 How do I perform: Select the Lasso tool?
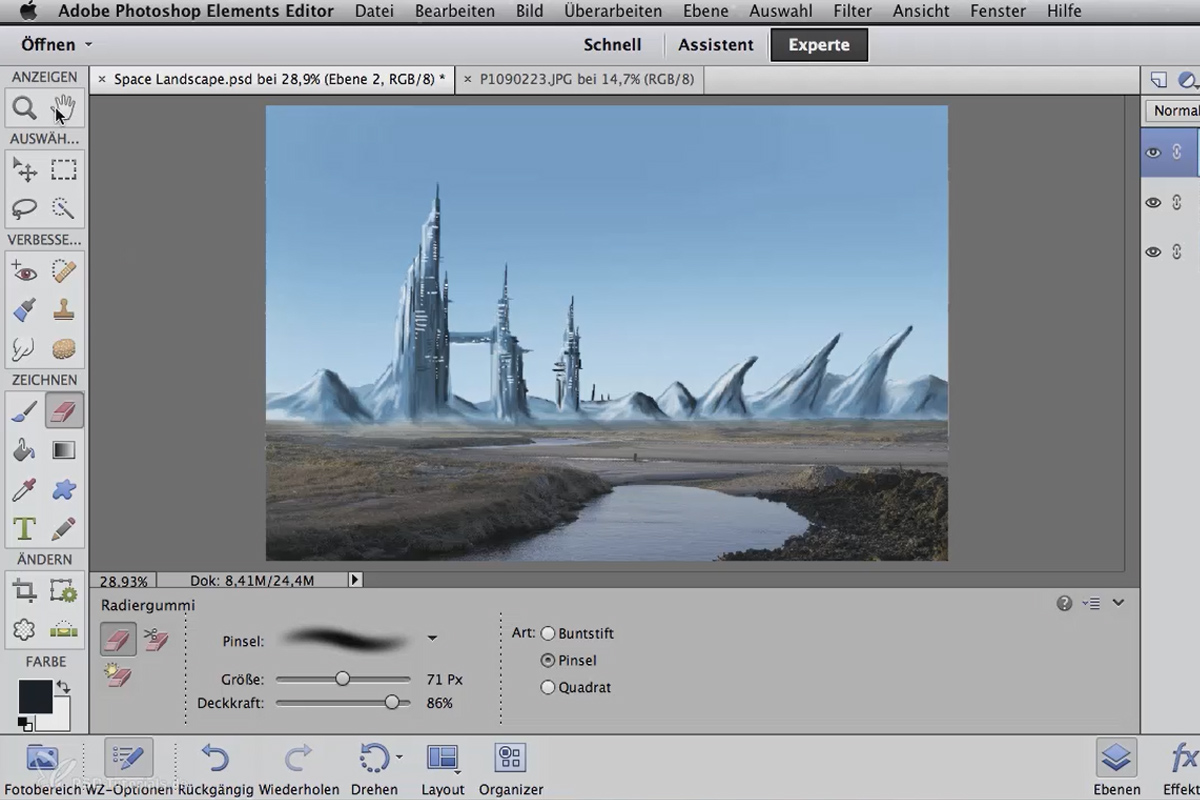click(25, 208)
